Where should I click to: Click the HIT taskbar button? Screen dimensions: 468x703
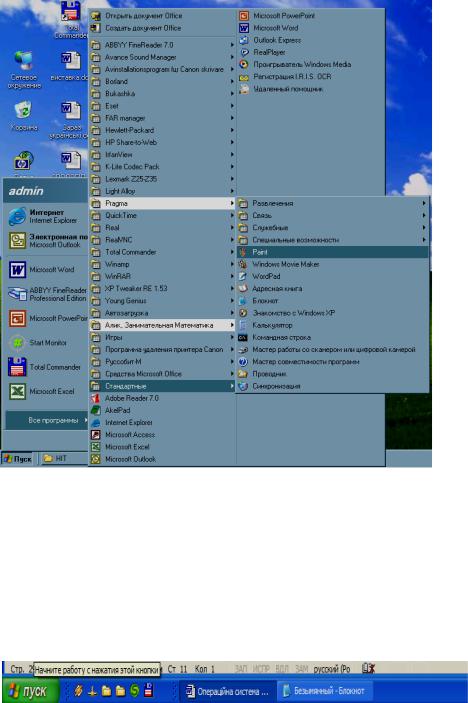63,458
